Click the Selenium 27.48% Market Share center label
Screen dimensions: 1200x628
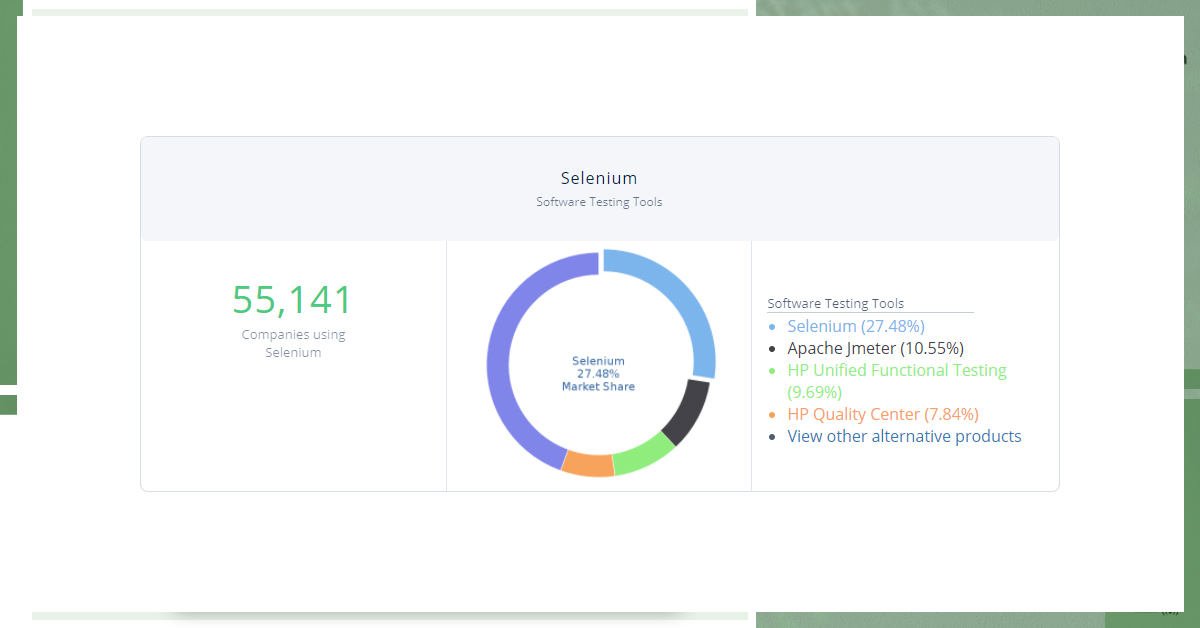pos(598,373)
